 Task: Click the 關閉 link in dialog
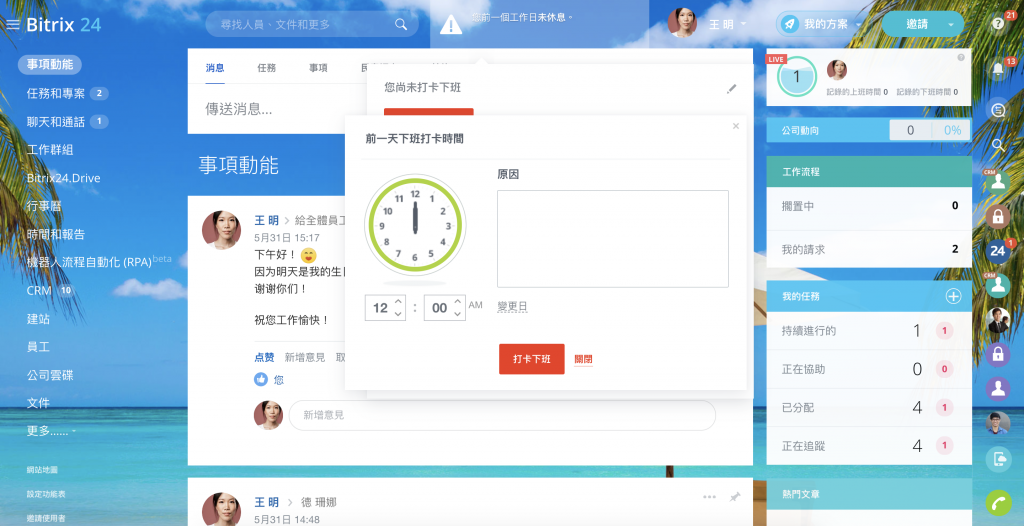coord(583,359)
